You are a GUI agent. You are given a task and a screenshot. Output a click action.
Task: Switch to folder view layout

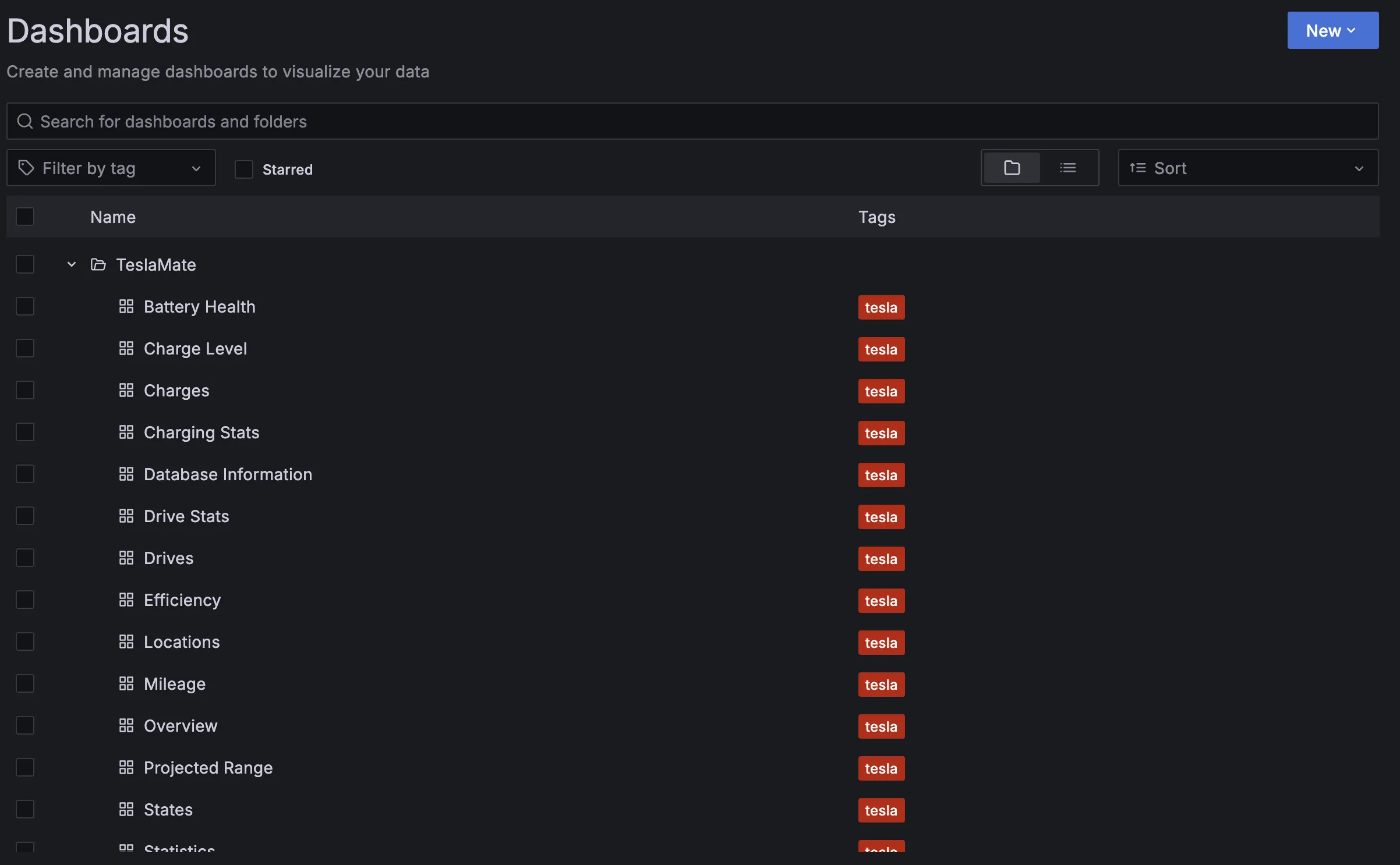tap(1012, 168)
